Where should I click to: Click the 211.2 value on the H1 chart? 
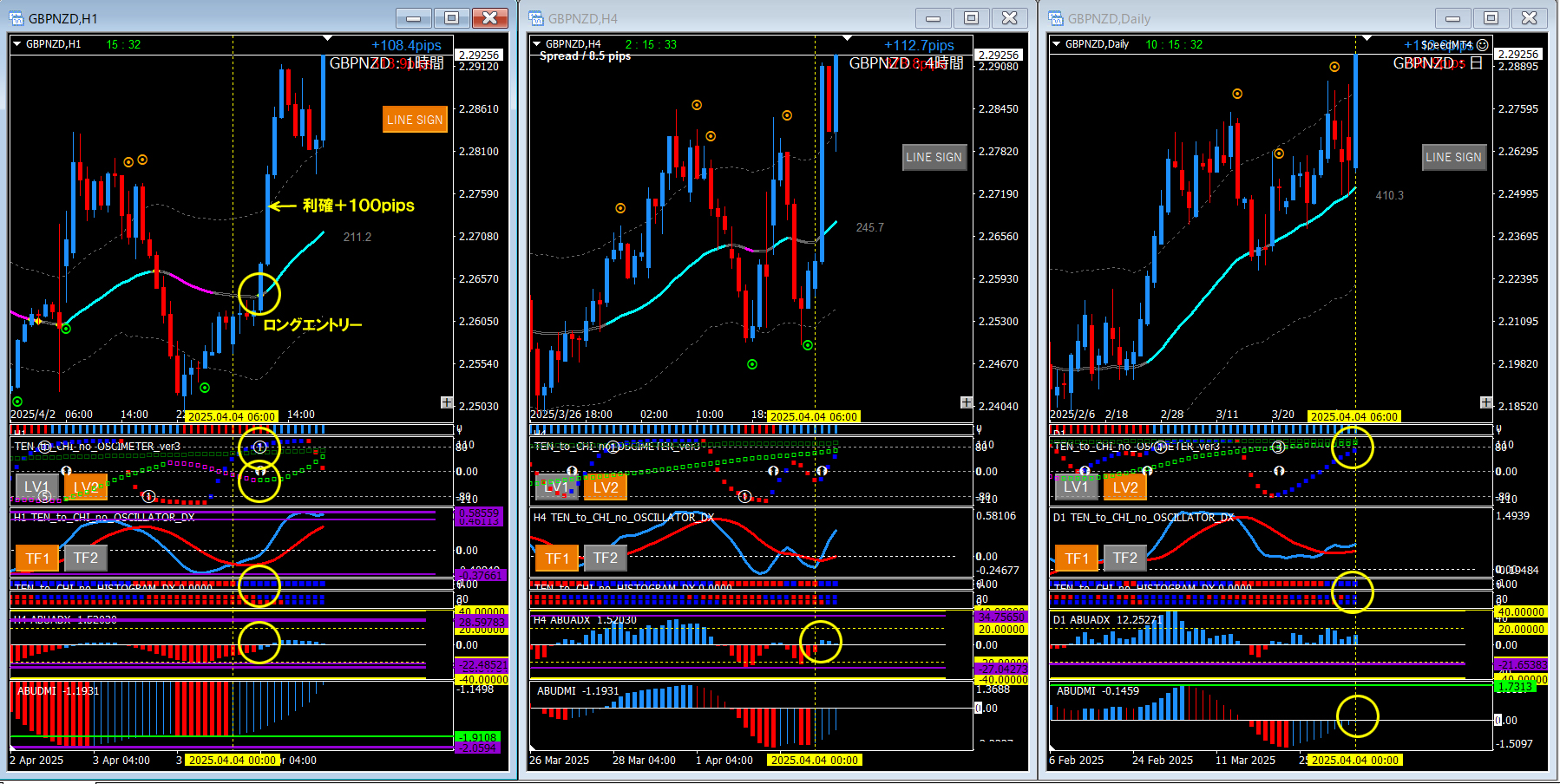(357, 237)
